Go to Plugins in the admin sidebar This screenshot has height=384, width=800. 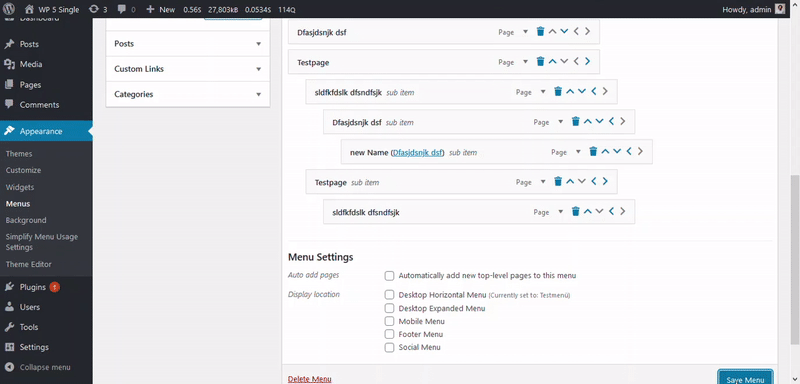(x=33, y=287)
